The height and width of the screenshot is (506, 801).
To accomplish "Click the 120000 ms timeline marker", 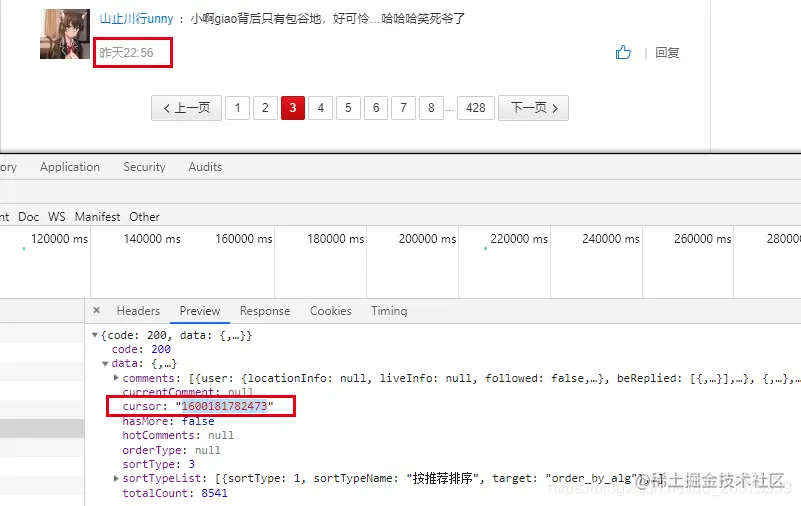I will click(x=59, y=239).
